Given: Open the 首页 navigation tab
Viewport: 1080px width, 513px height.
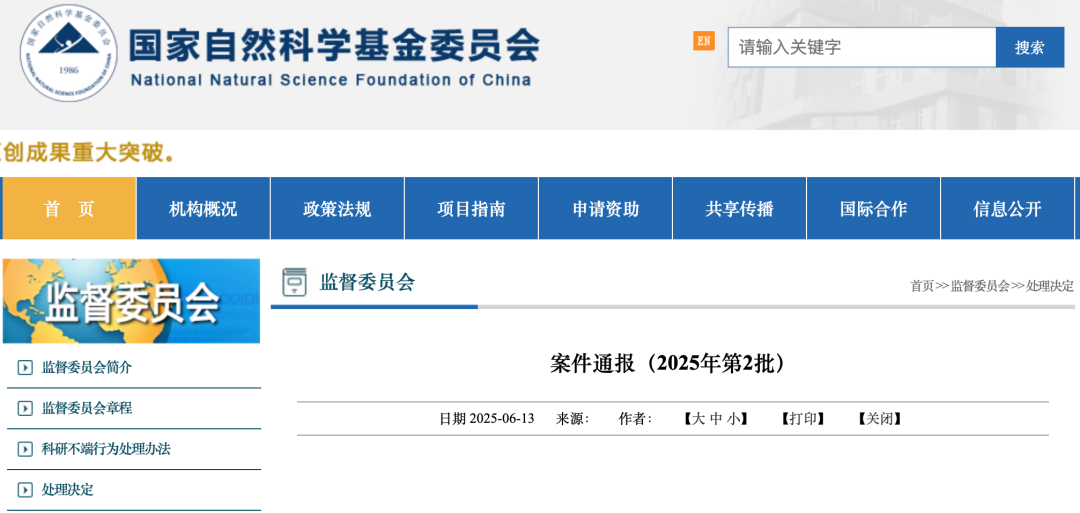Looking at the screenshot, I should [x=69, y=209].
